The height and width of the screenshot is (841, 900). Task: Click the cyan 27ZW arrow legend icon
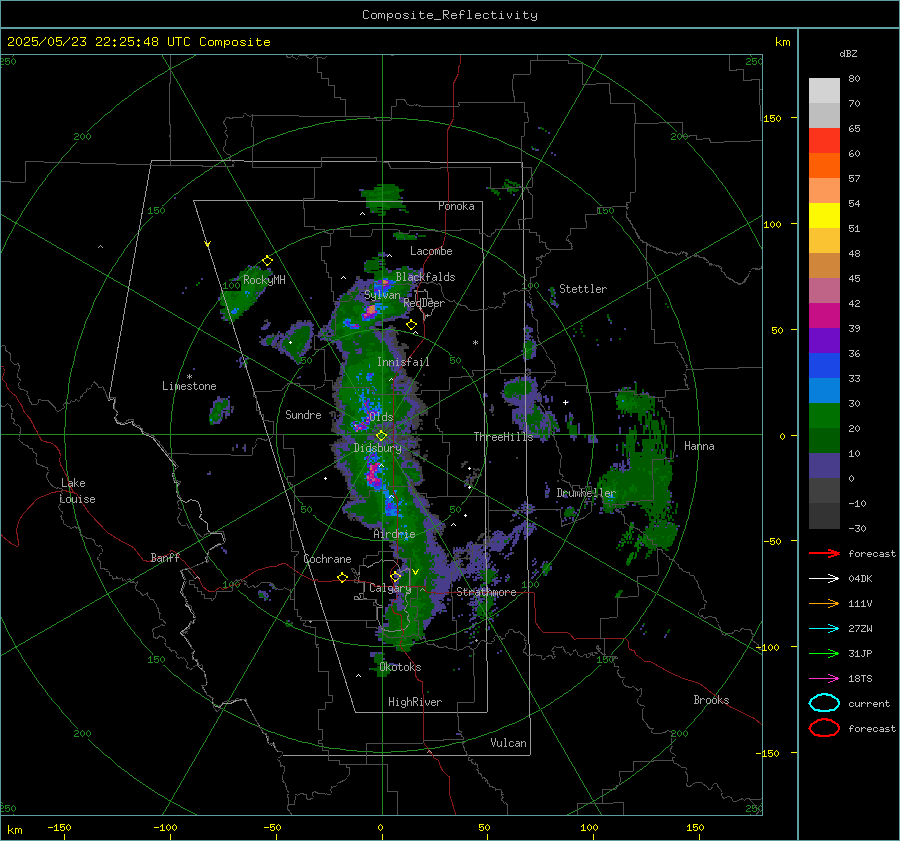click(x=824, y=629)
